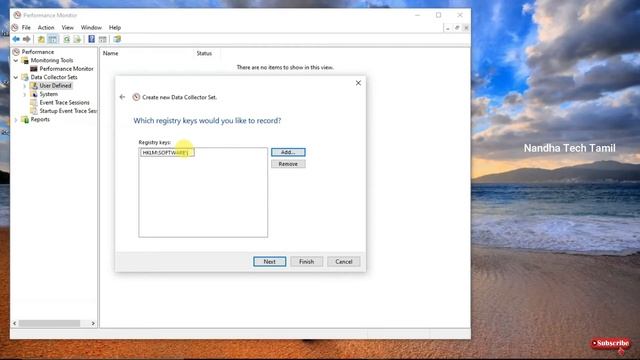Click the Performance Monitor title bar app icon
The width and height of the screenshot is (640, 360).
coord(17,15)
